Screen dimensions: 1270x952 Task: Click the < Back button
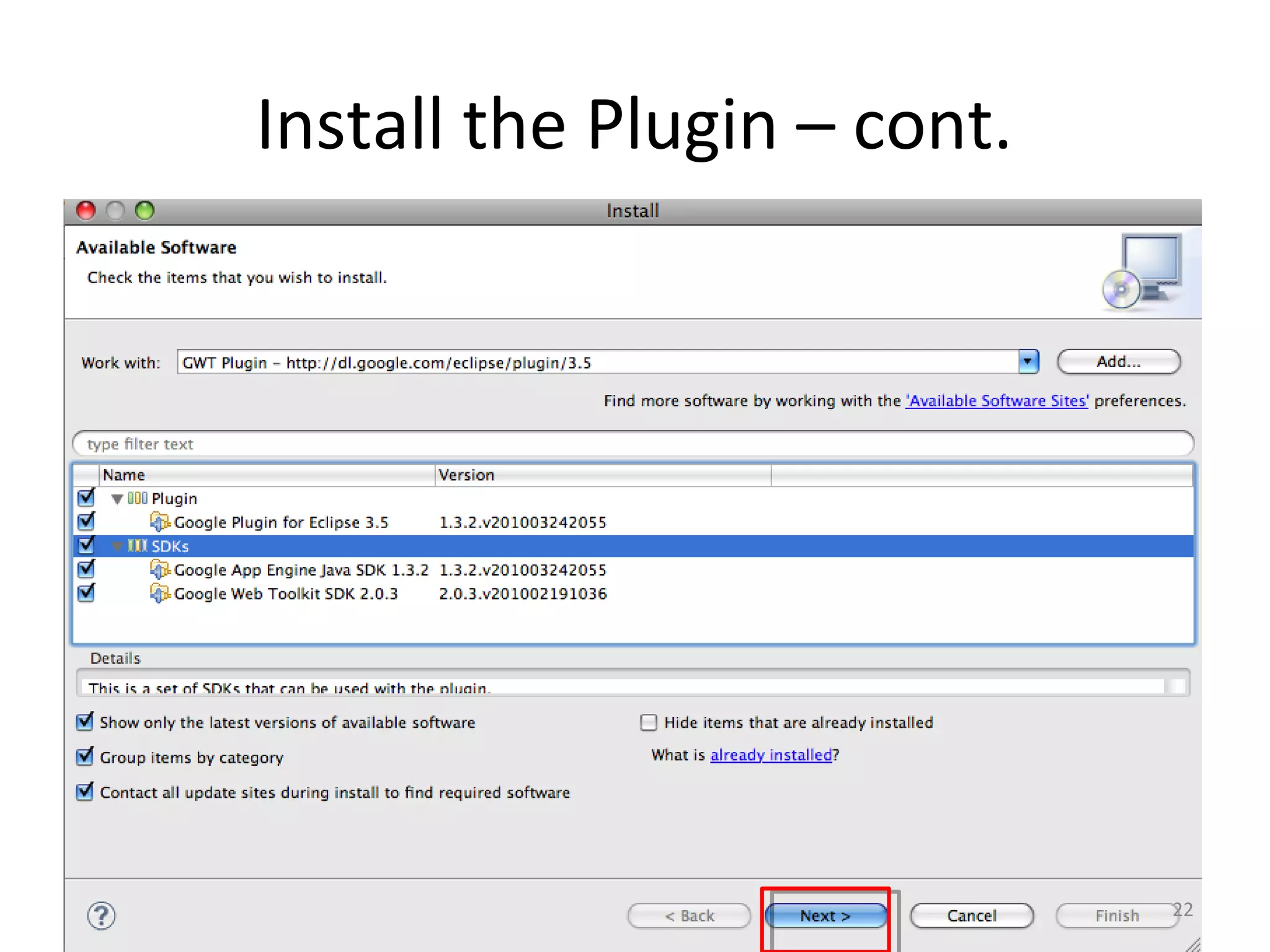689,915
